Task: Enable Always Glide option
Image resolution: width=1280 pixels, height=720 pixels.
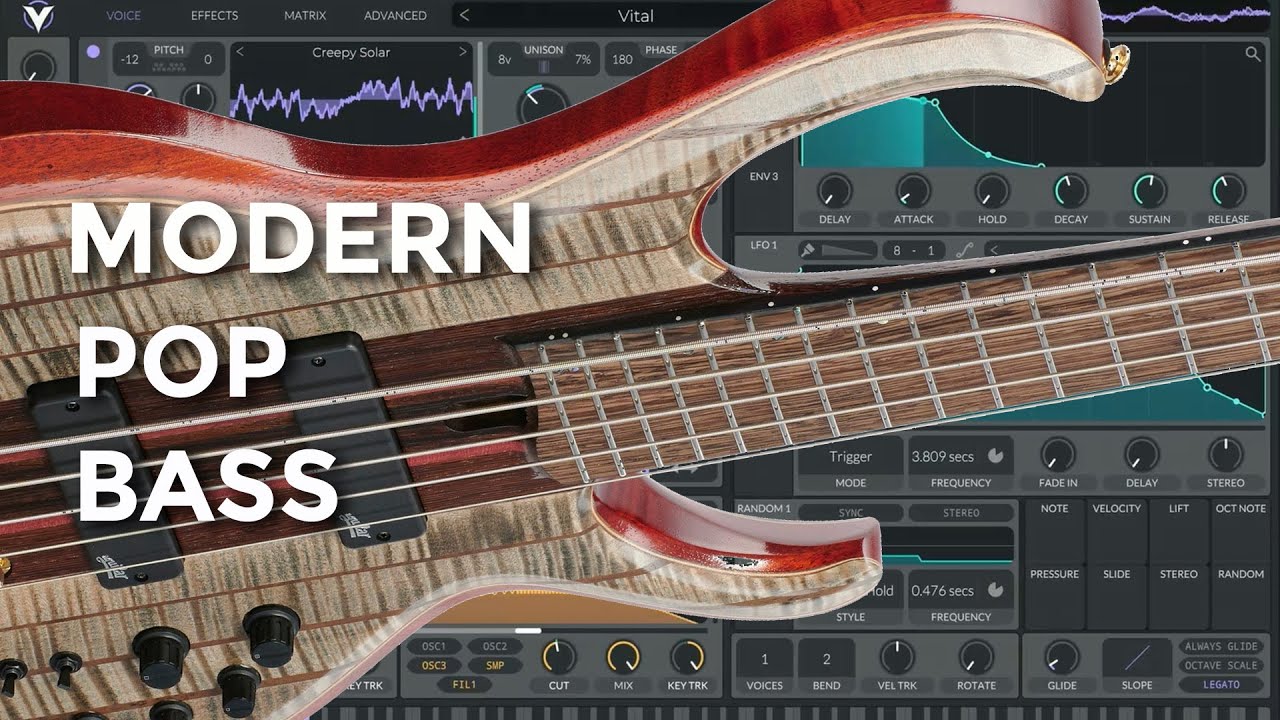Action: coord(1221,647)
